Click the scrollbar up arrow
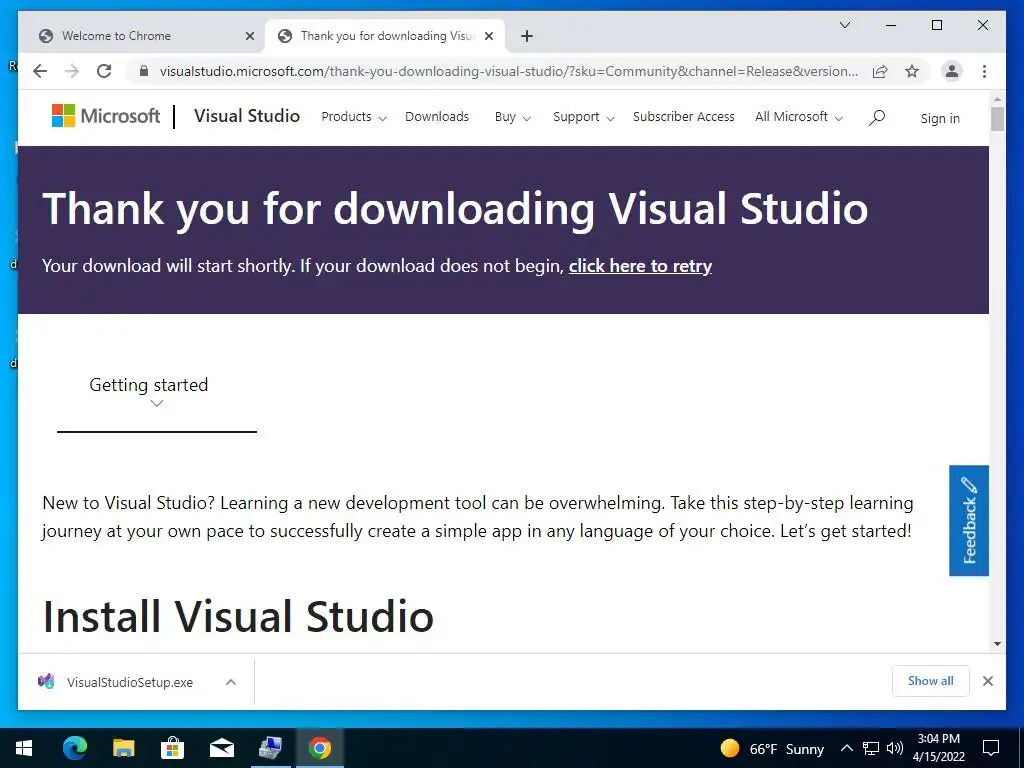The height and width of the screenshot is (768, 1024). pos(997,99)
